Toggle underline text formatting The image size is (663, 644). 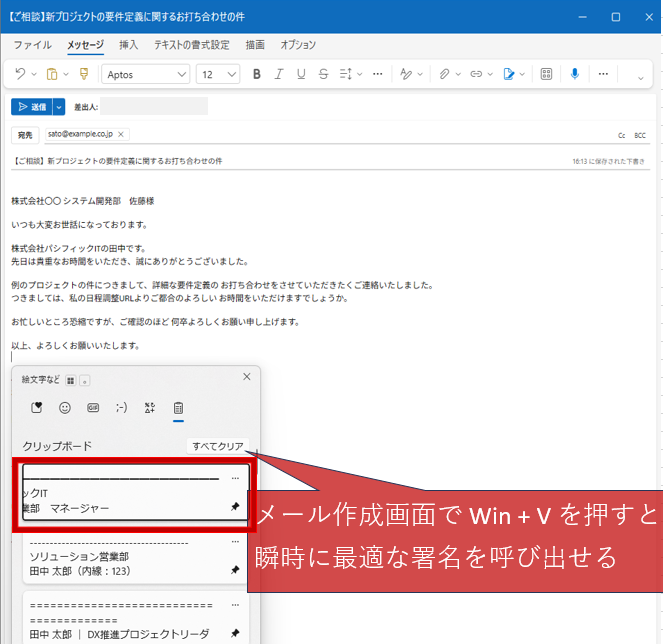[x=301, y=74]
